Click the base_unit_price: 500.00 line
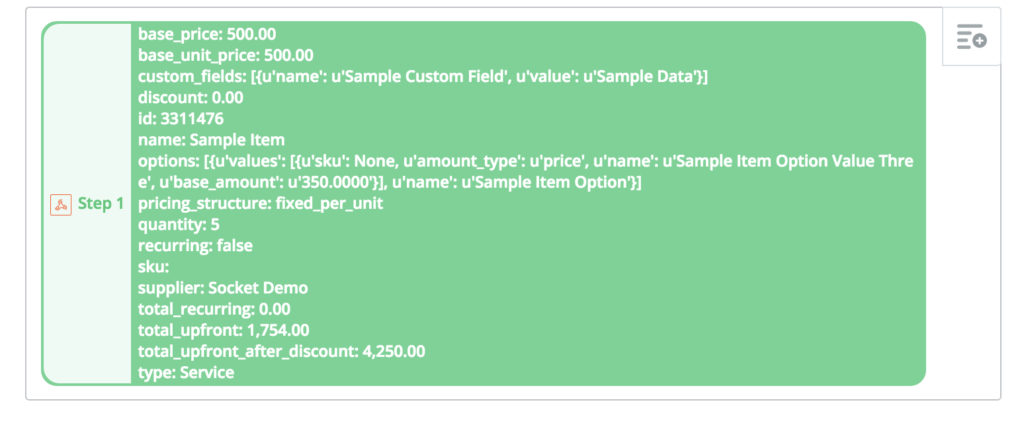Screen dimensions: 1024x423 [225, 55]
